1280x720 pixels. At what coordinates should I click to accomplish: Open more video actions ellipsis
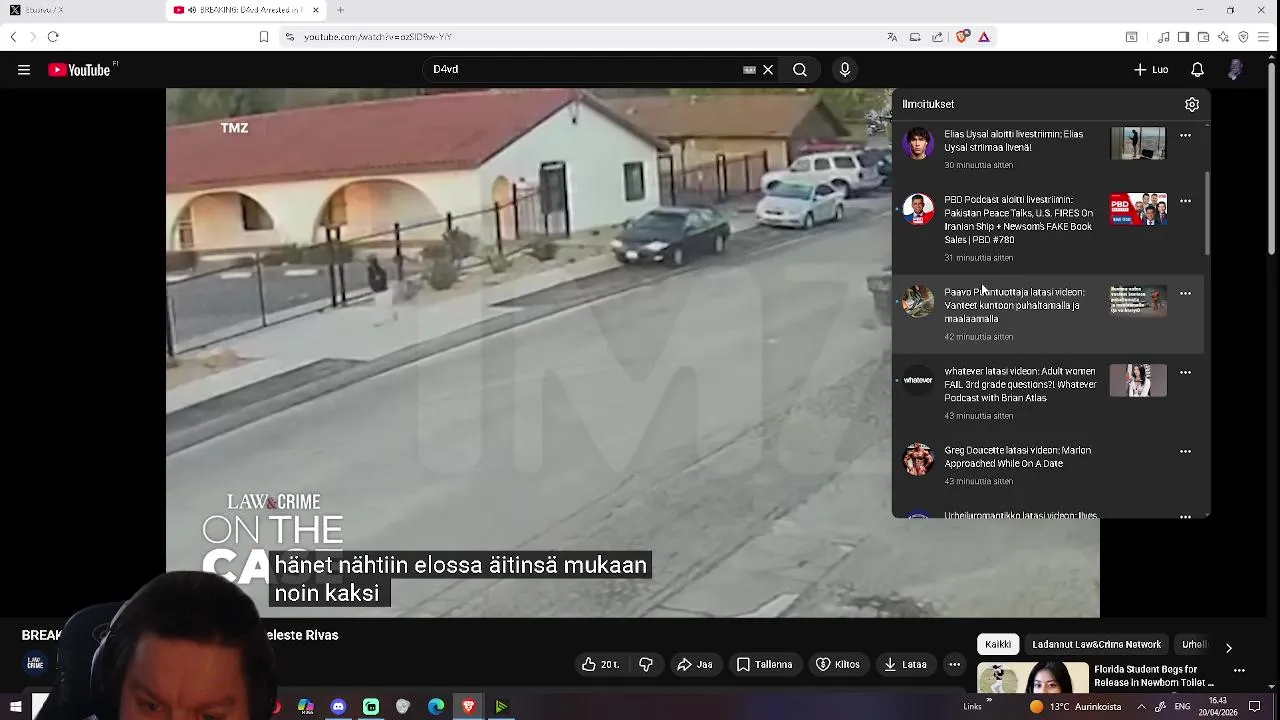point(955,664)
